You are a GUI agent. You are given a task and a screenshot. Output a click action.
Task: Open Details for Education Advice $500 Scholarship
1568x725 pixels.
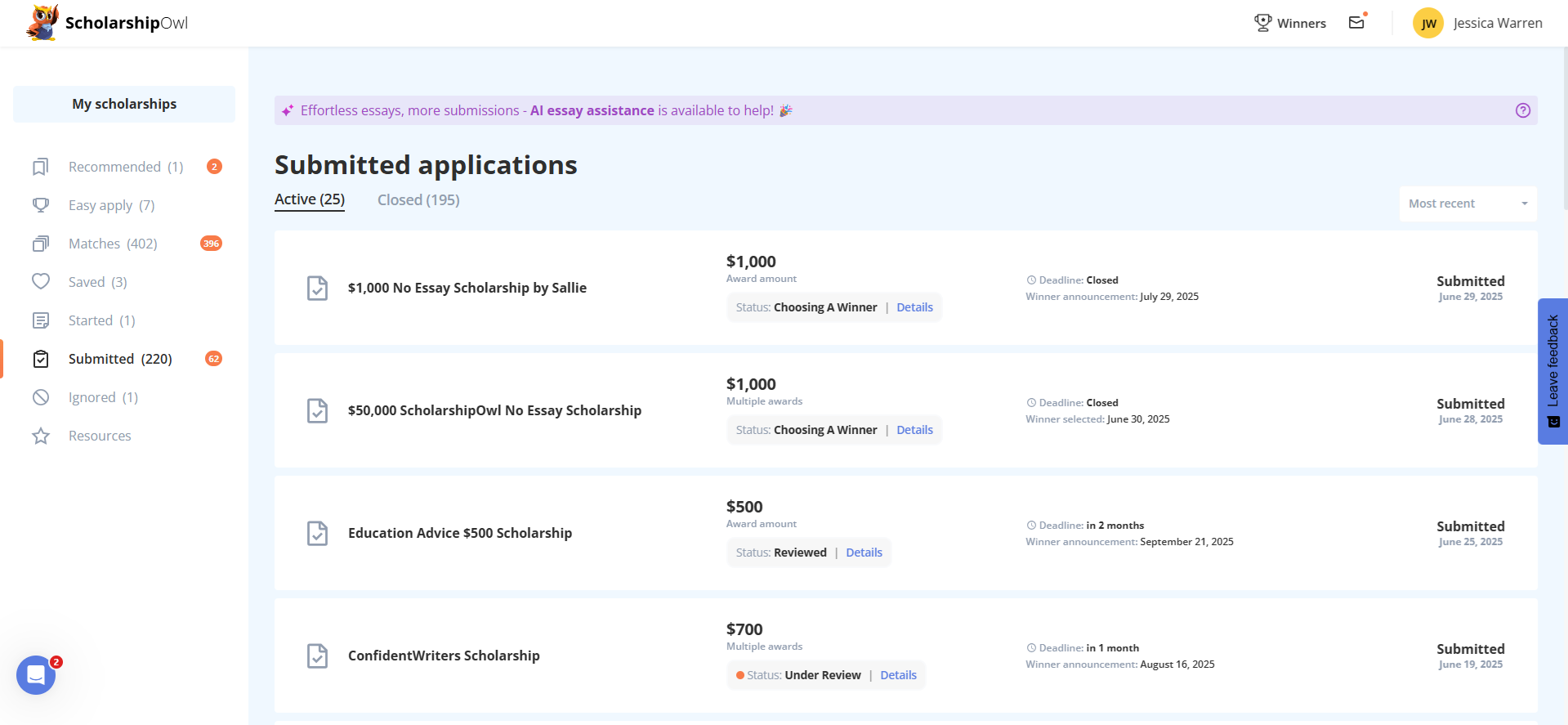(x=864, y=553)
